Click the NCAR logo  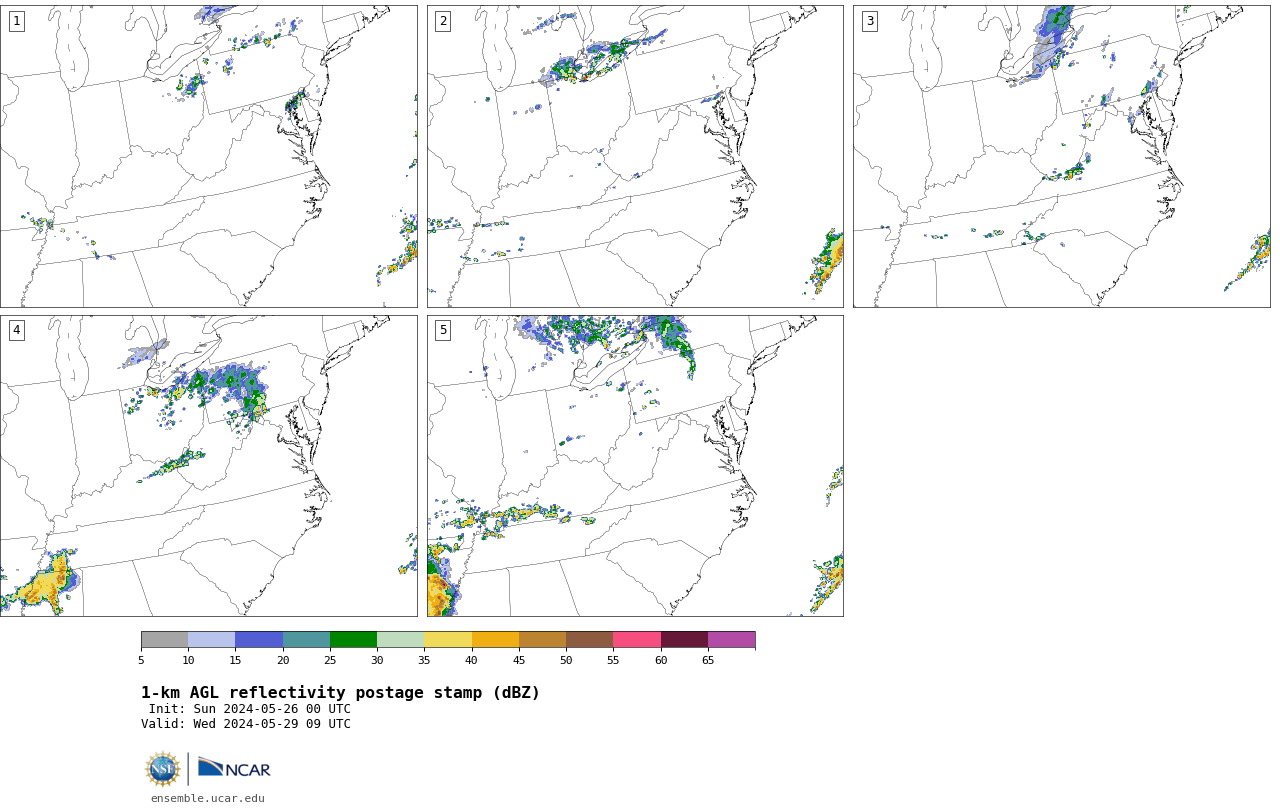234,768
